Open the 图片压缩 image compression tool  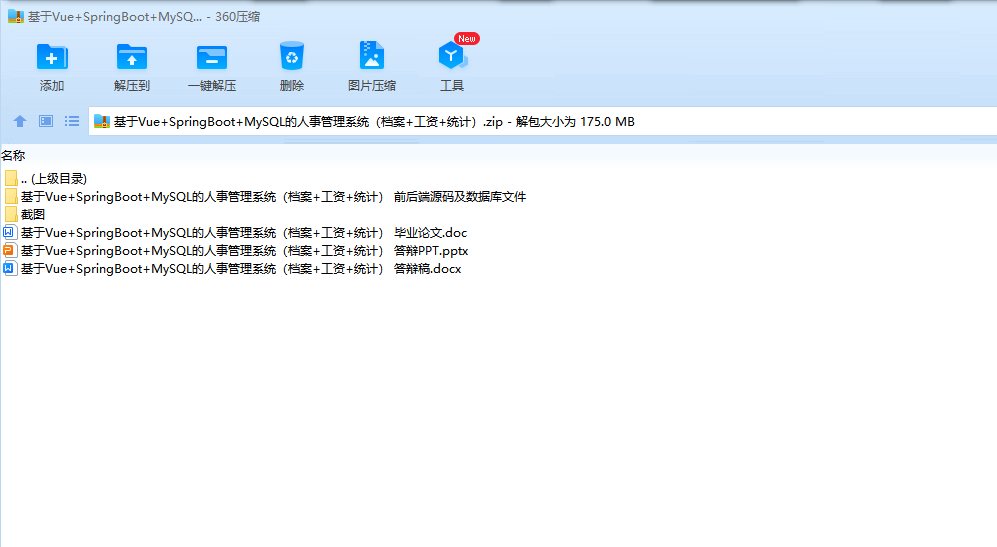372,55
